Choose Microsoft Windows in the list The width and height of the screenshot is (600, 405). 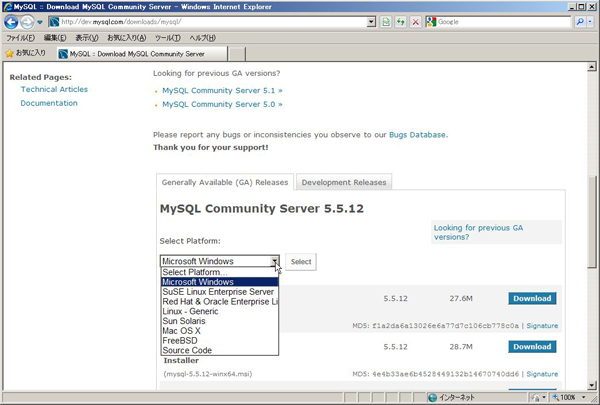click(x=220, y=282)
